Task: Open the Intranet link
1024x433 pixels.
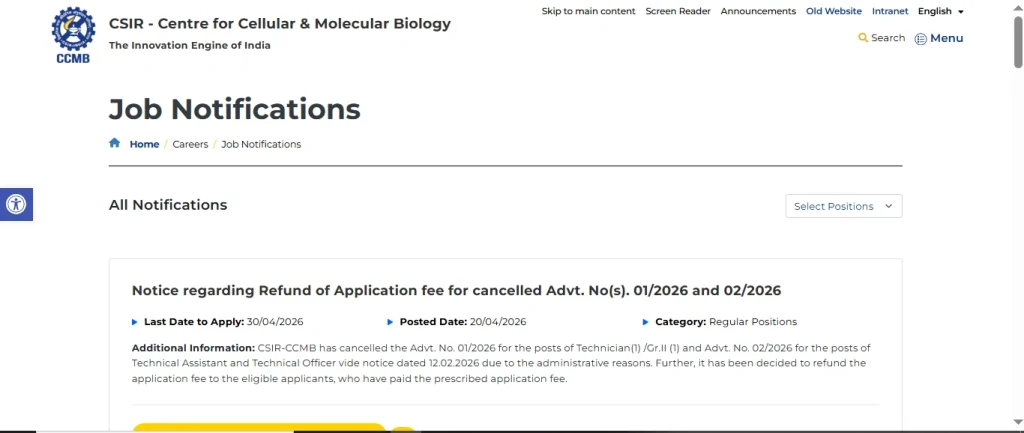Action: coord(890,11)
